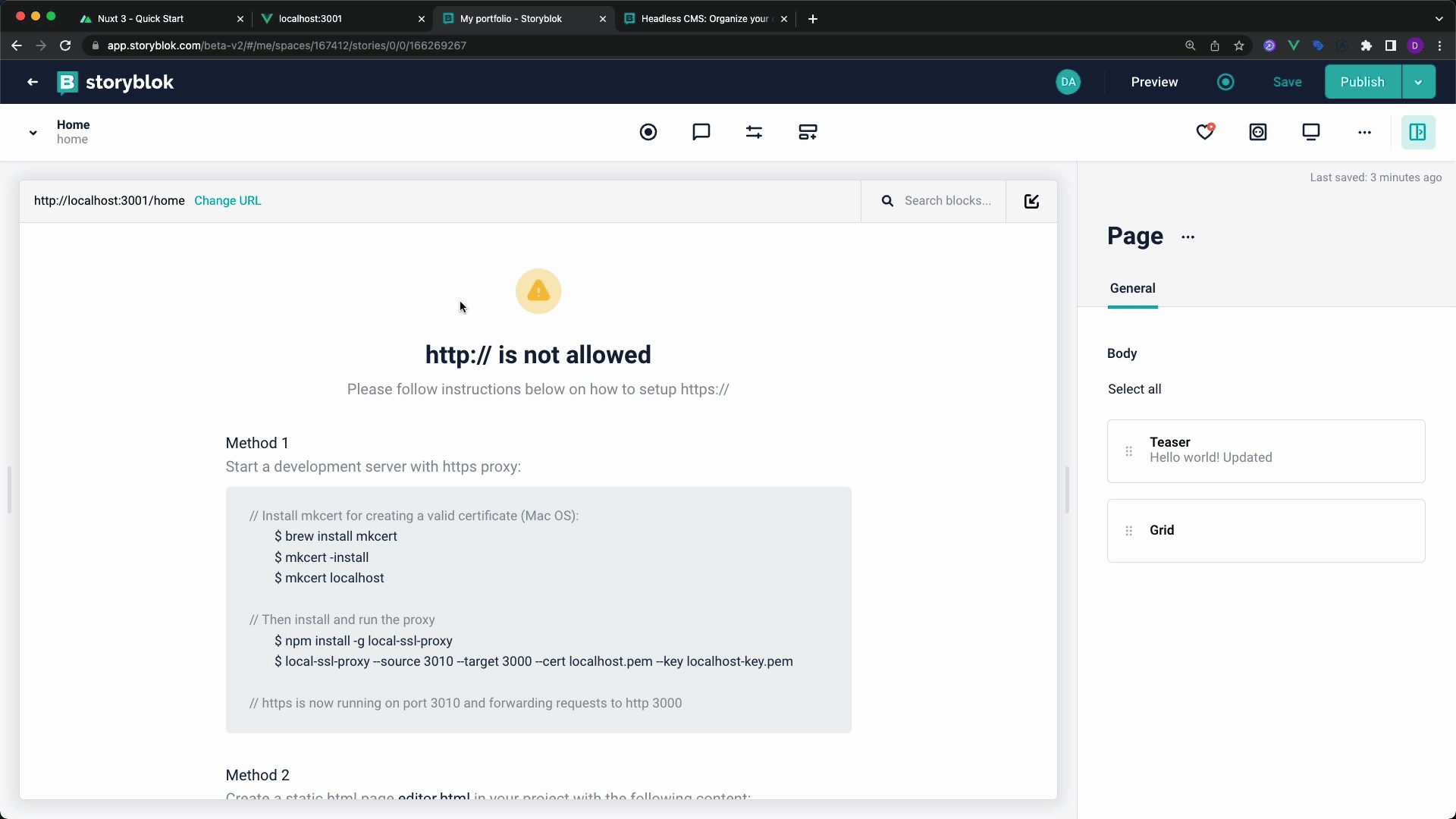
Task: Open the browser extensions puzzle icon
Action: [x=1367, y=45]
